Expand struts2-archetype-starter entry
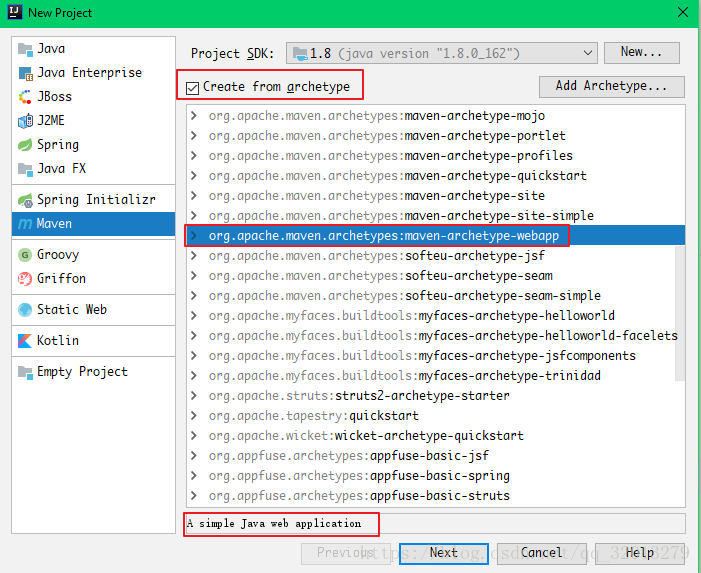This screenshot has height=573, width=701. tap(194, 396)
